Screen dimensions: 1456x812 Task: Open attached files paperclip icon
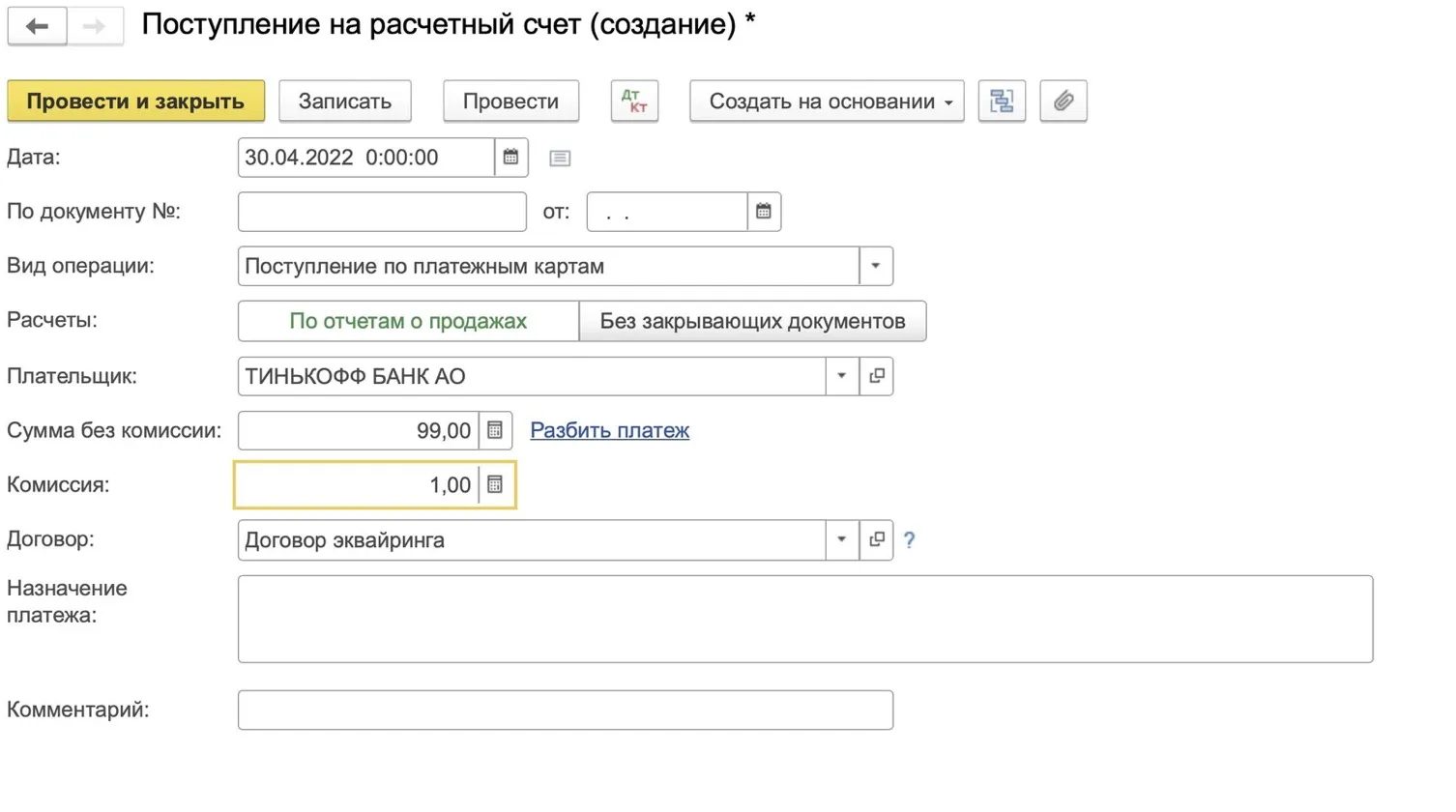[1063, 101]
